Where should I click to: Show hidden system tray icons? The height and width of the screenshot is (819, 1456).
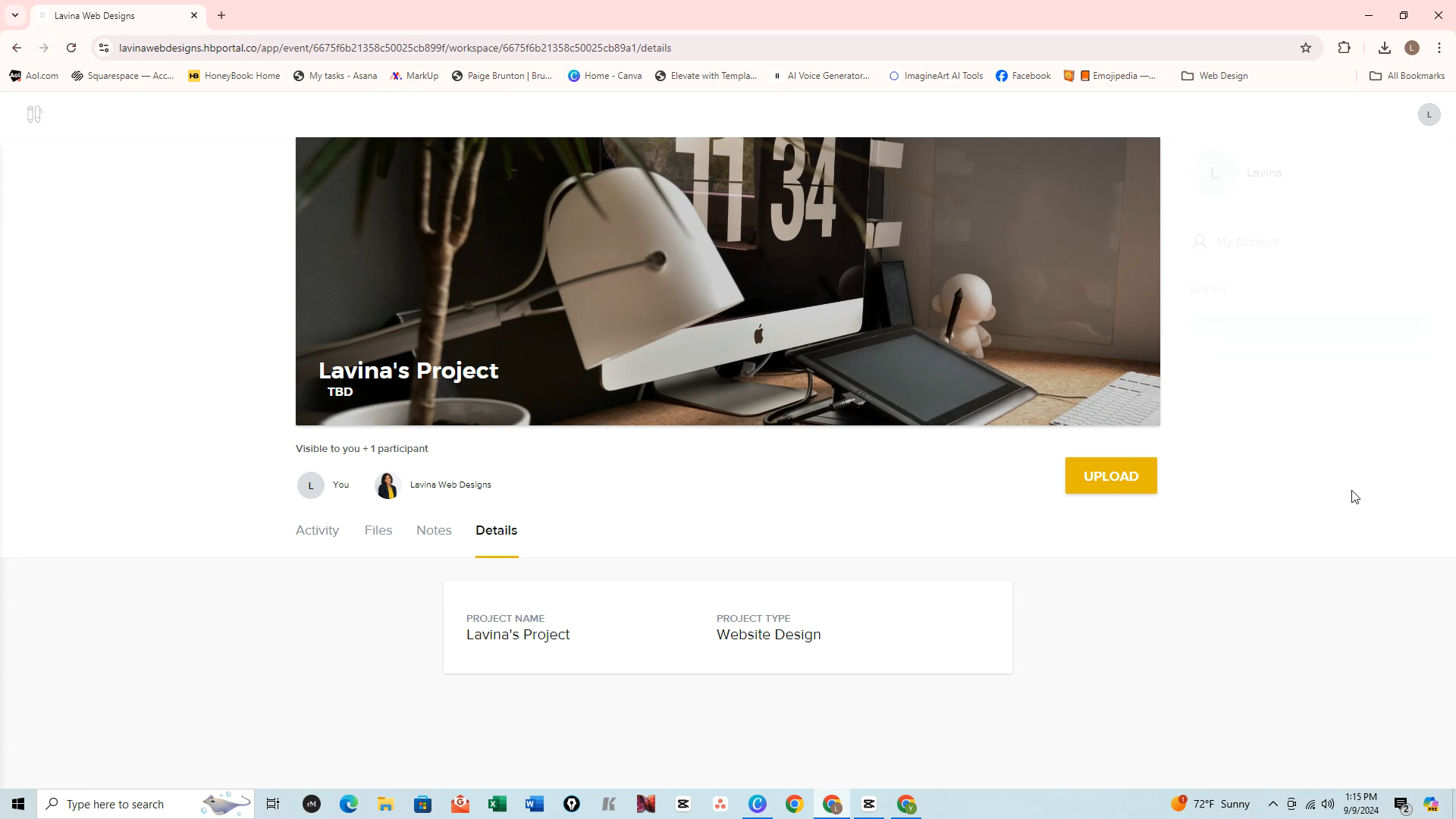(x=1272, y=804)
